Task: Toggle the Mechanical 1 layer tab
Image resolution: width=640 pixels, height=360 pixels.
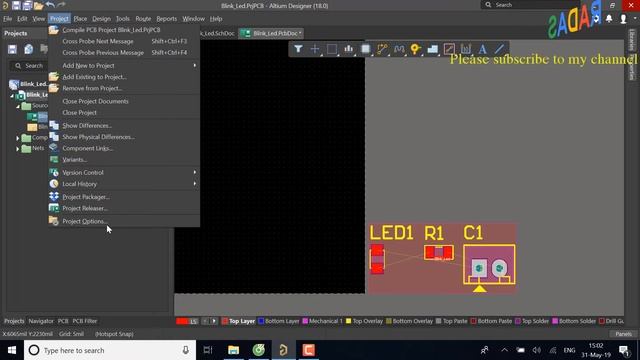Action: click(322, 321)
